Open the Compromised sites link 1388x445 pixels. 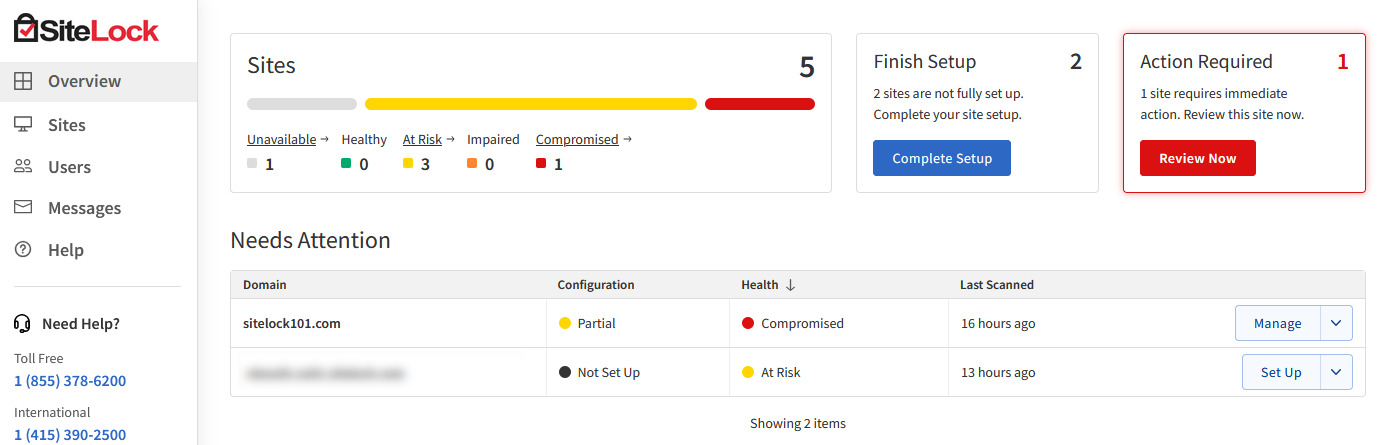pos(577,140)
